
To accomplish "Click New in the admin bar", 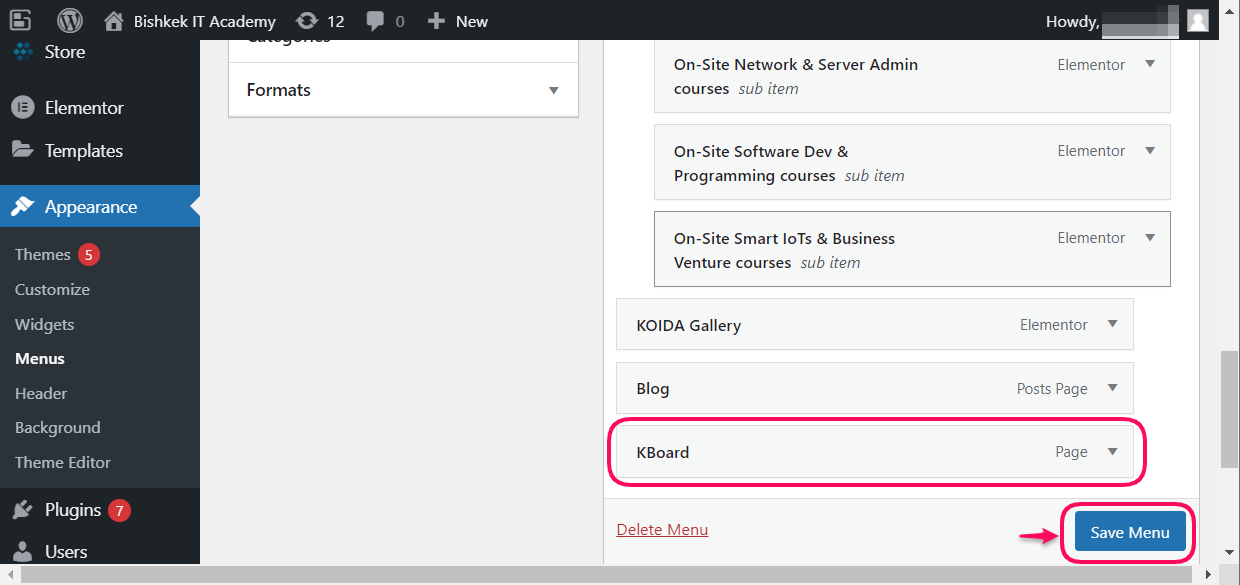I will [x=472, y=21].
